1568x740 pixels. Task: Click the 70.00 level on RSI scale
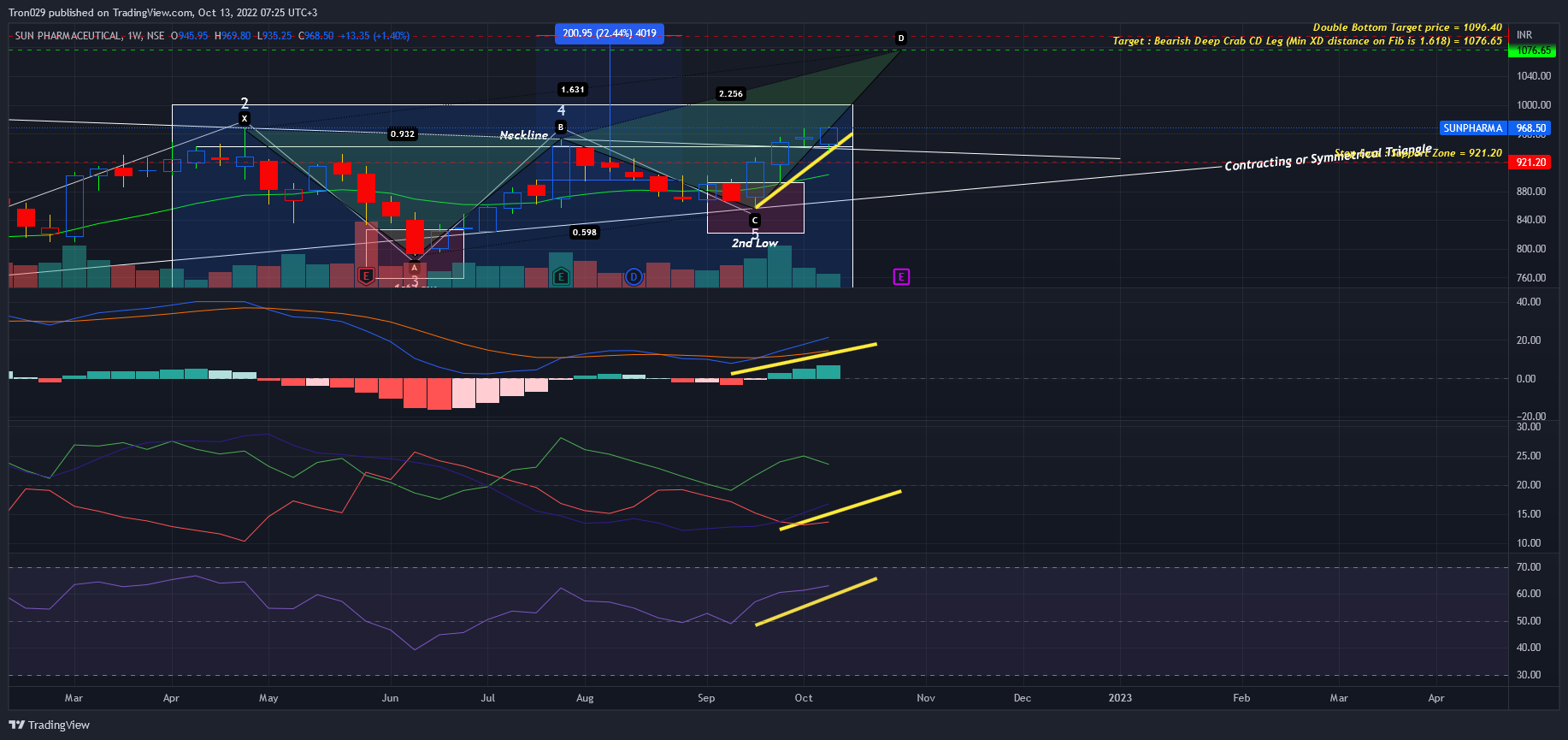pyautogui.click(x=1529, y=567)
